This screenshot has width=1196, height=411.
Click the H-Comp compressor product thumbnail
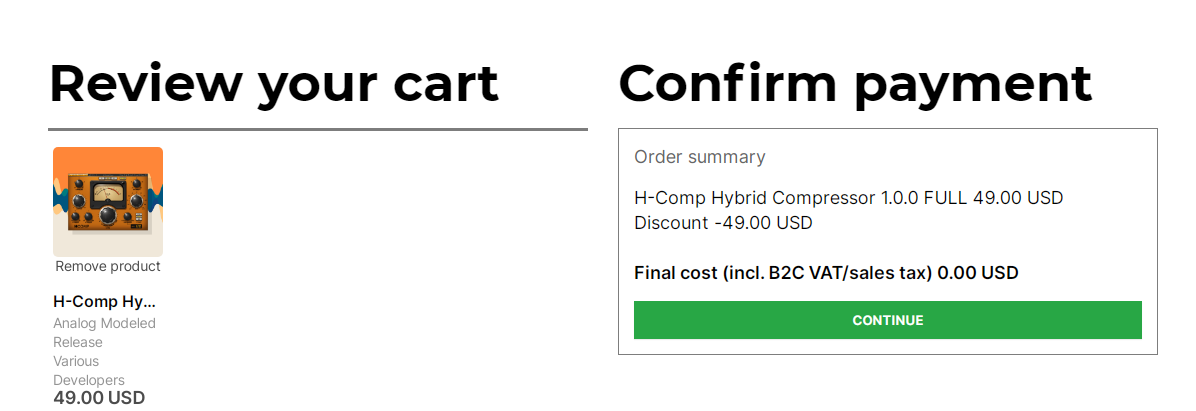(x=108, y=202)
